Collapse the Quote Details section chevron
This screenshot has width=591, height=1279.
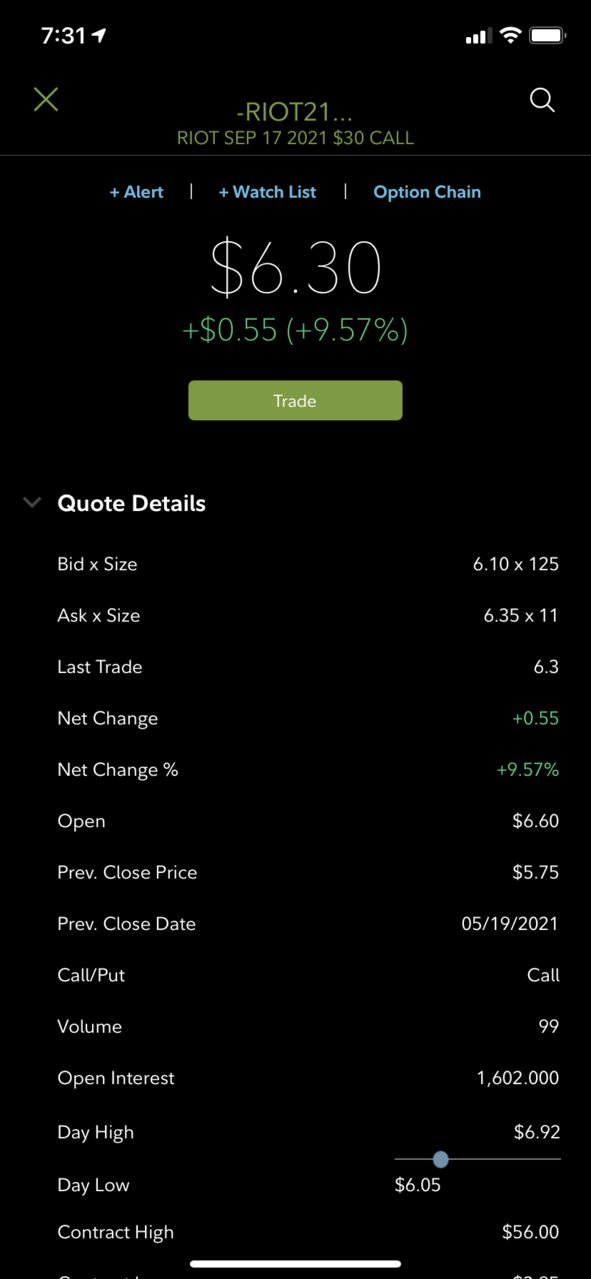[x=32, y=503]
